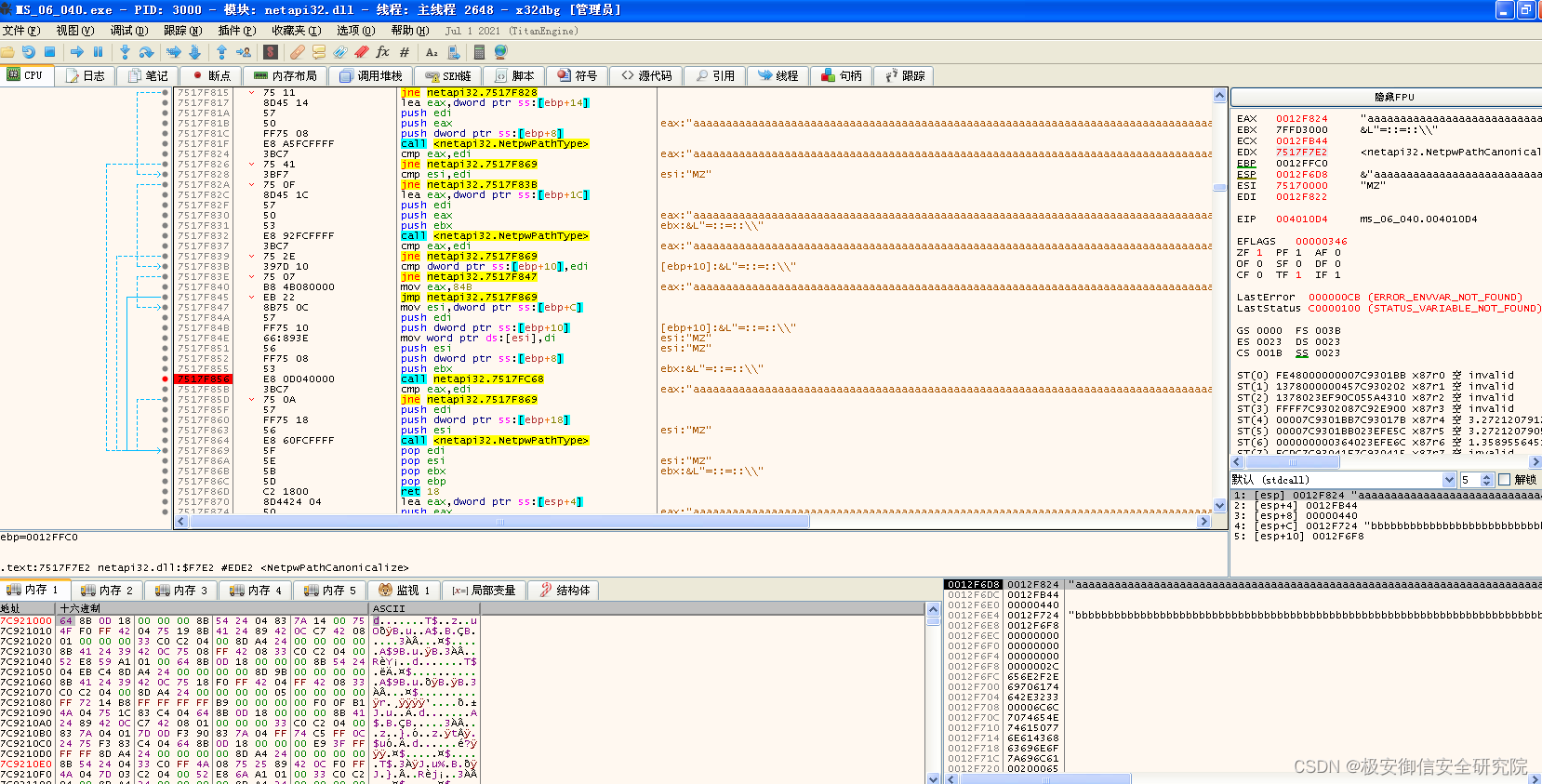Click the LastError 000000CB value

[x=1335, y=298]
